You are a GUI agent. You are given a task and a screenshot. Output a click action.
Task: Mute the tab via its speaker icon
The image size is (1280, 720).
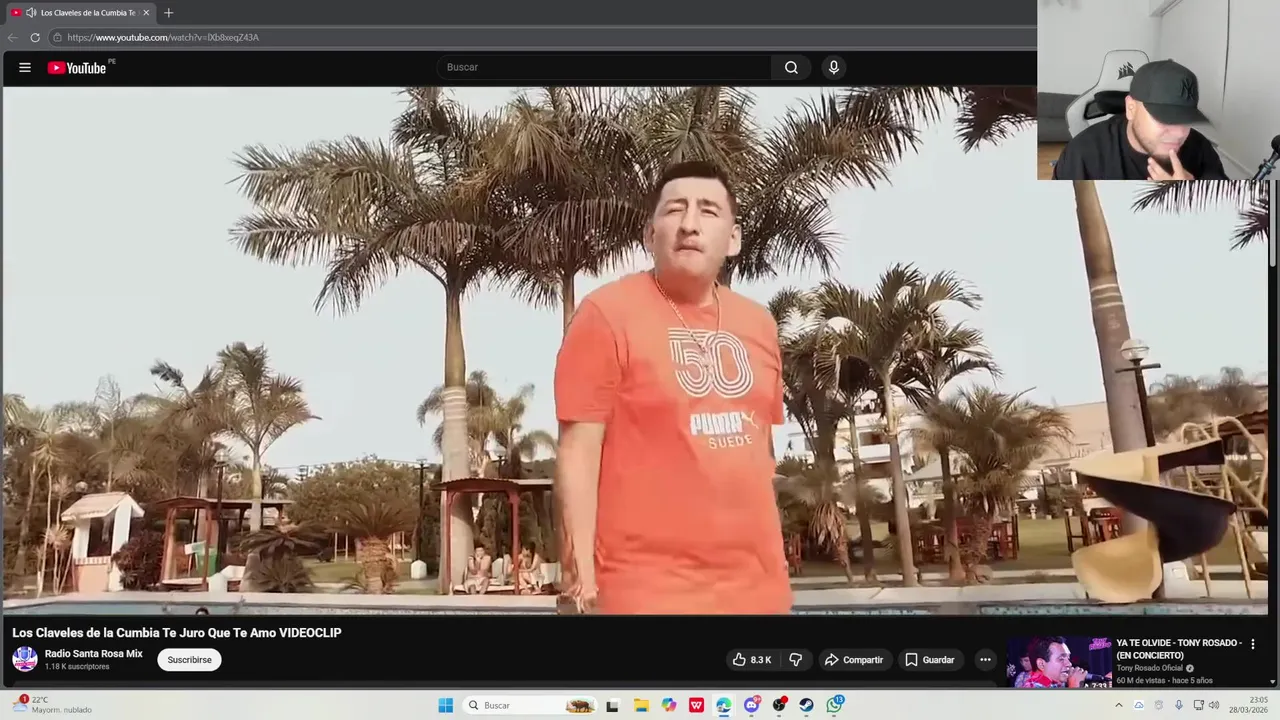pyautogui.click(x=31, y=13)
